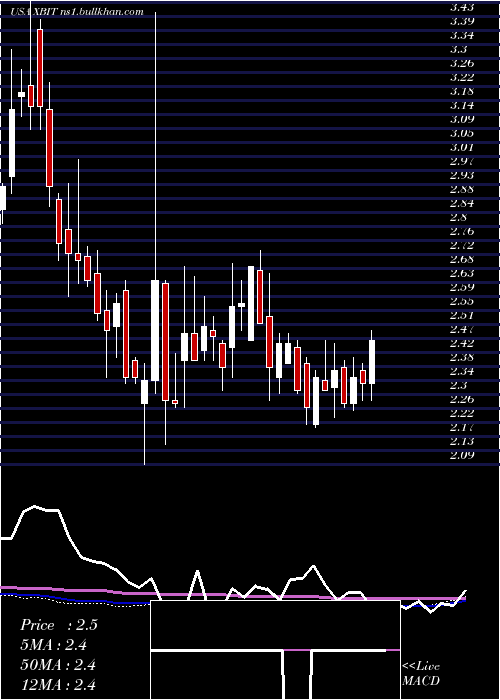This screenshot has height=700, width=500.
Task: Click the 2.68 price label
Action: 462,259
